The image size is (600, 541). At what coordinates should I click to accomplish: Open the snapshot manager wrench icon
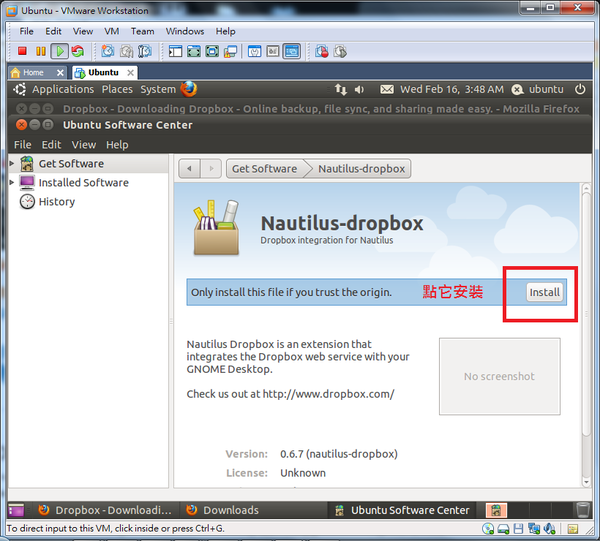(145, 51)
